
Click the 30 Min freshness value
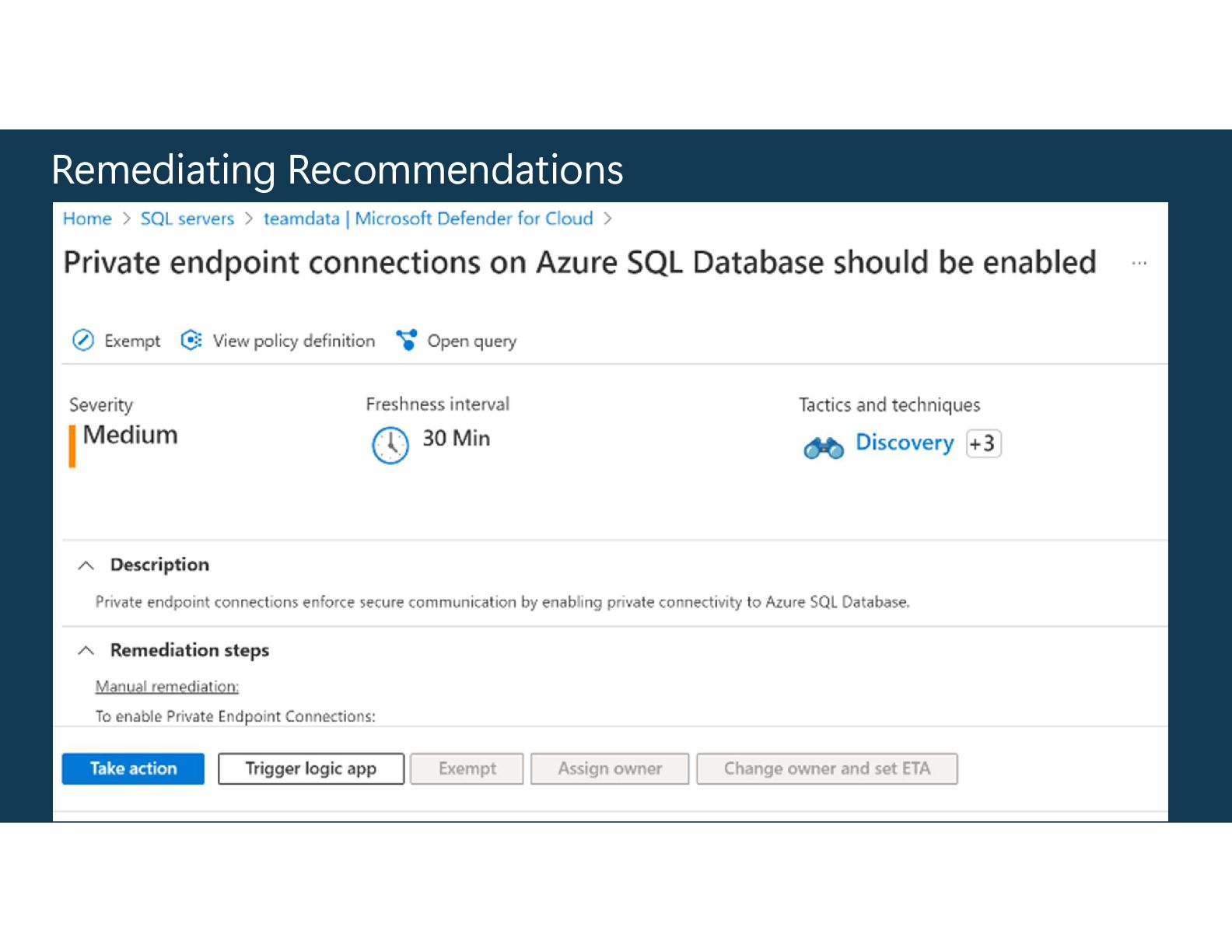click(x=457, y=439)
